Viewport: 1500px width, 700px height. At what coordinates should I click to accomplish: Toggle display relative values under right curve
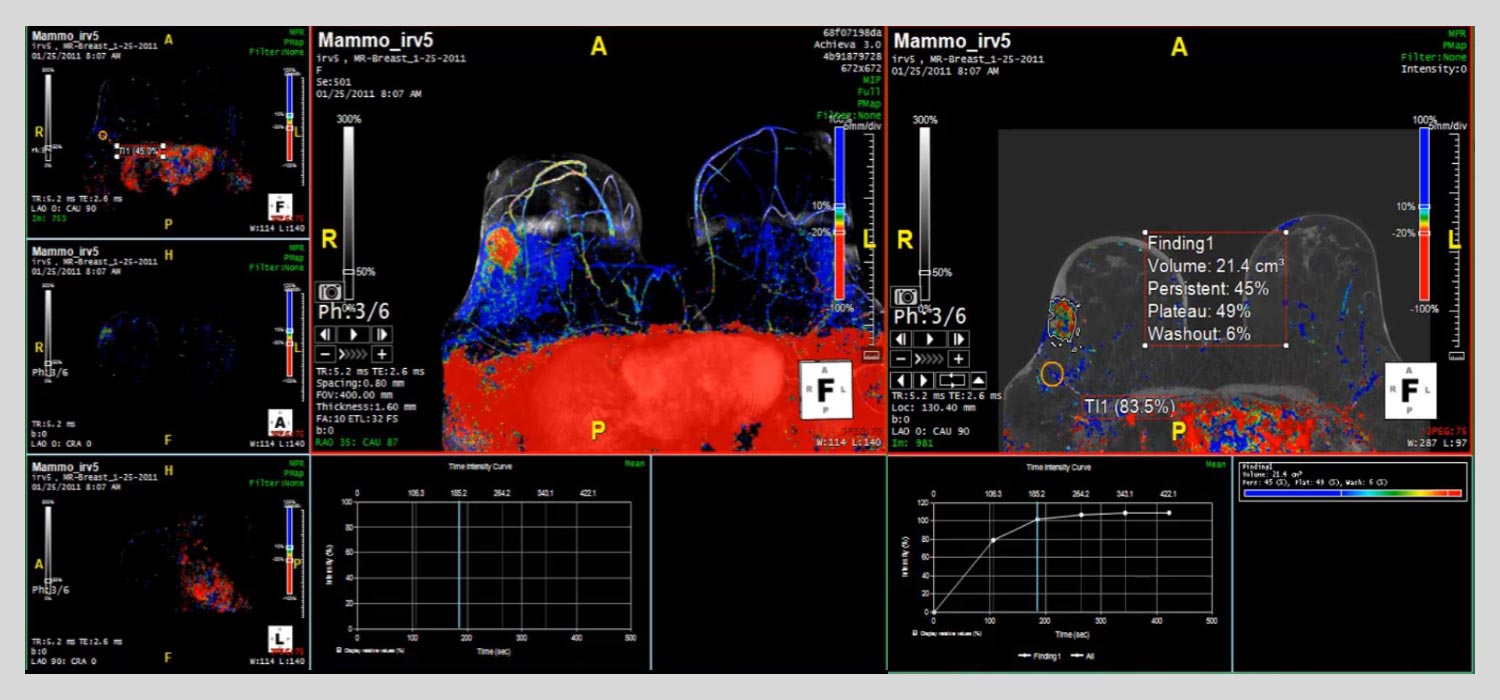[x=916, y=633]
